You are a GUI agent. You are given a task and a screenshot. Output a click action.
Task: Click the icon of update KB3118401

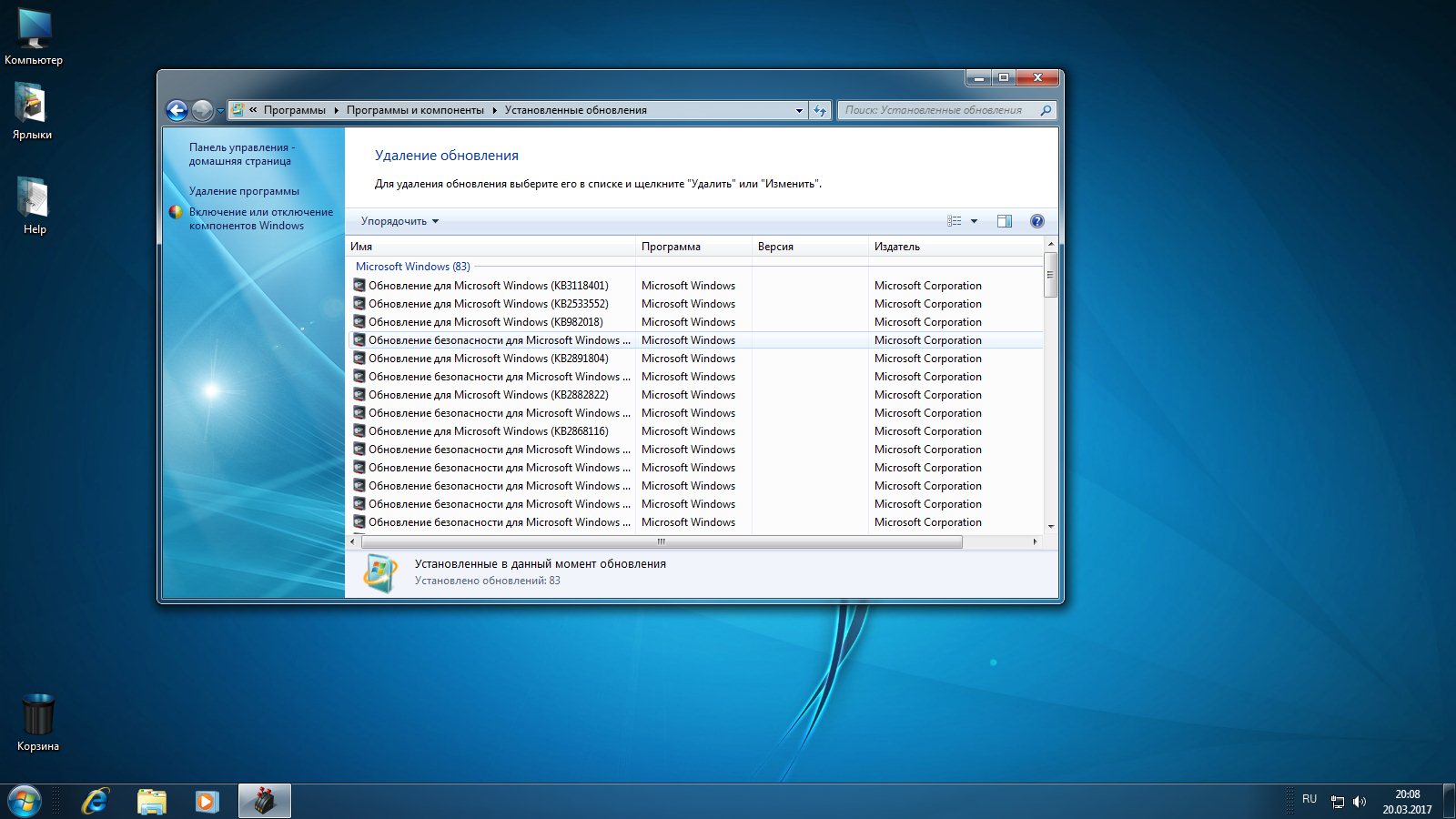[x=359, y=286]
